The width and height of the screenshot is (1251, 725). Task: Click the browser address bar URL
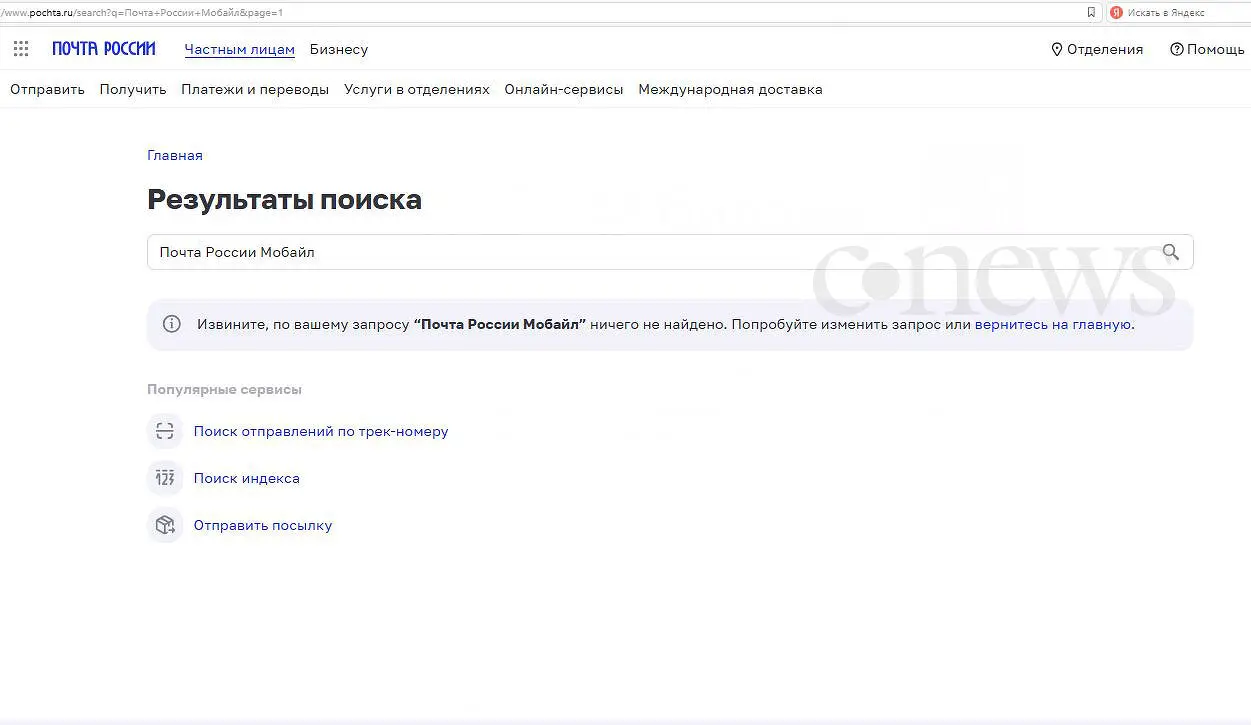(142, 13)
